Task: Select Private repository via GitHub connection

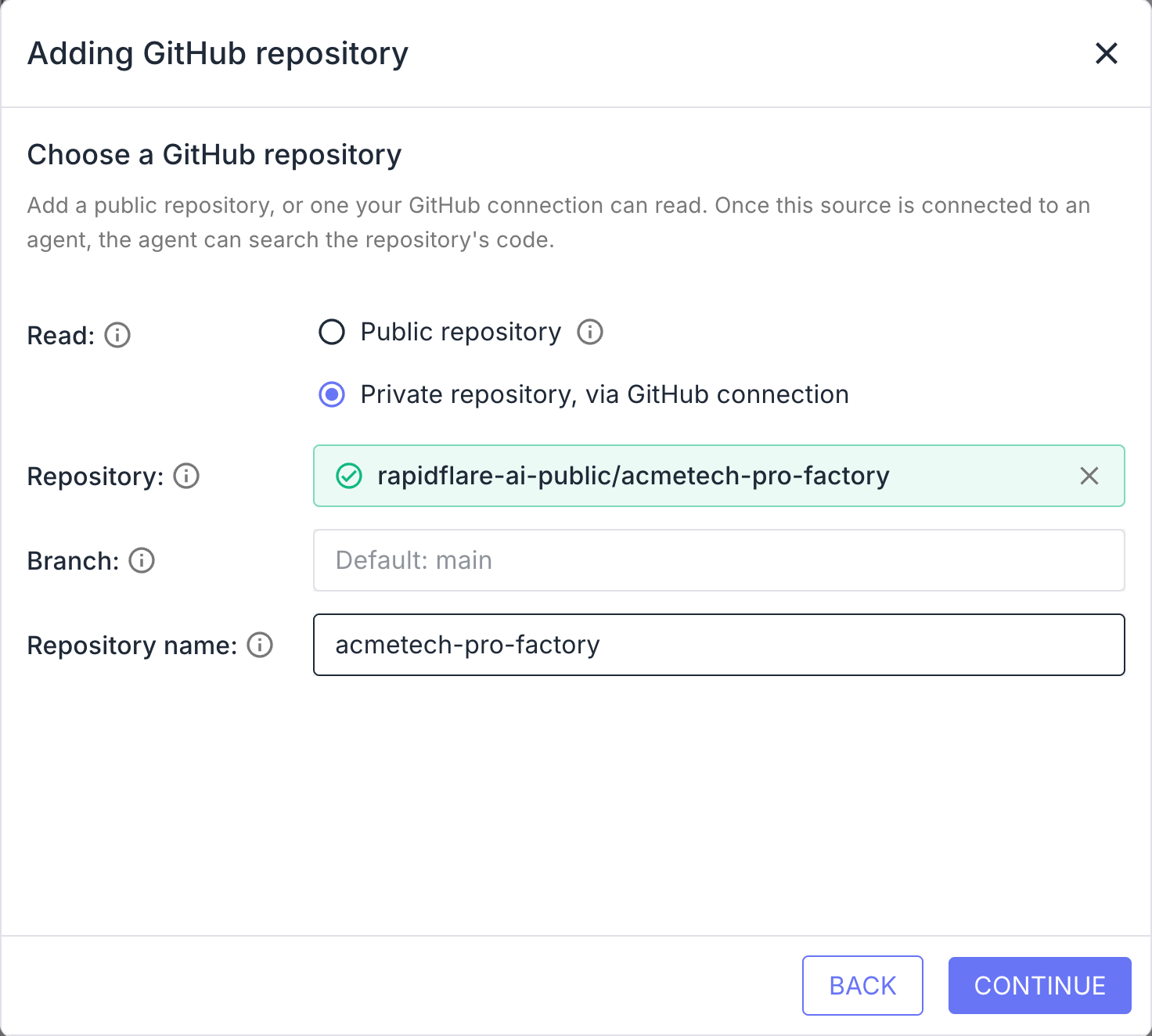Action: 332,394
